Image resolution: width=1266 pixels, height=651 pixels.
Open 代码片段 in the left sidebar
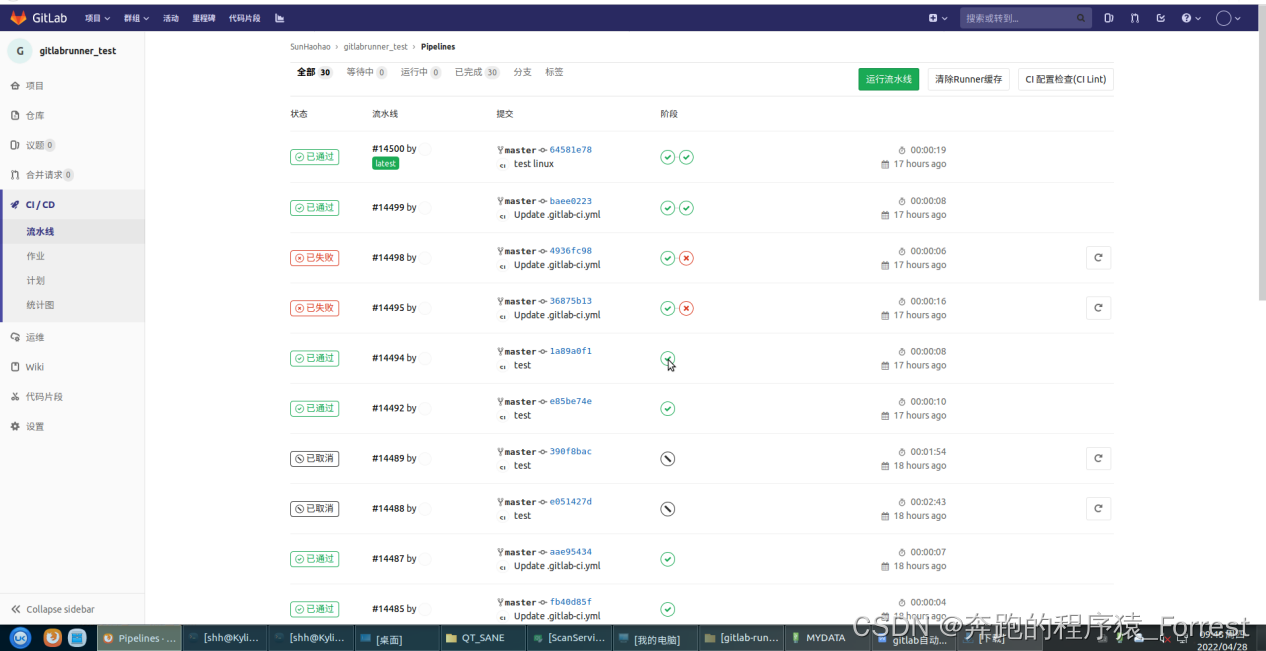pyautogui.click(x=44, y=397)
